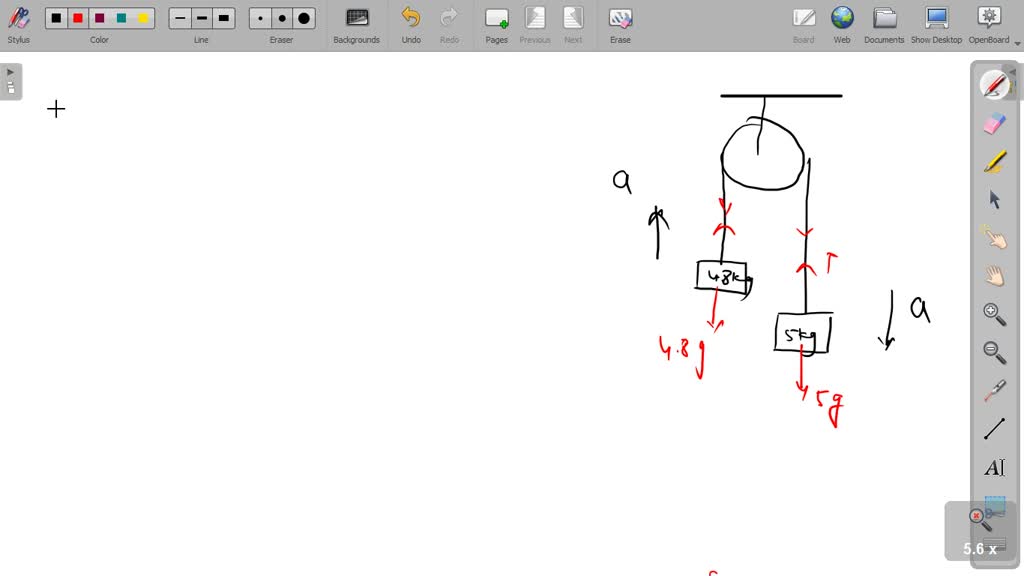
Task: Choose the Draw line tool
Action: coord(994,429)
